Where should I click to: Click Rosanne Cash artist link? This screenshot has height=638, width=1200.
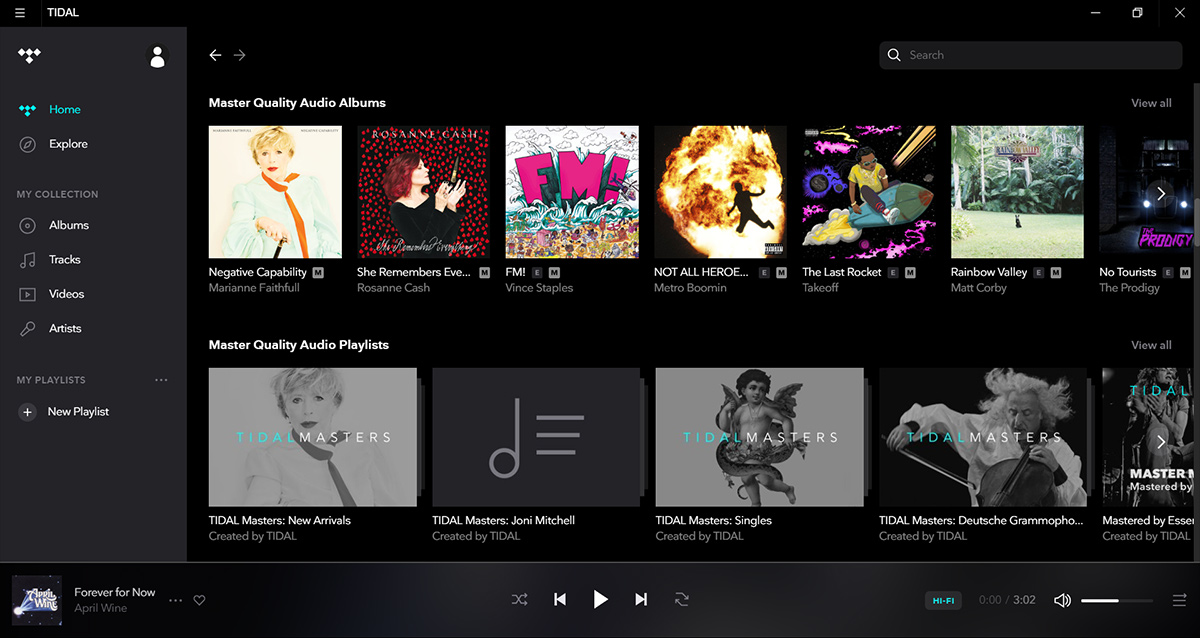394,288
